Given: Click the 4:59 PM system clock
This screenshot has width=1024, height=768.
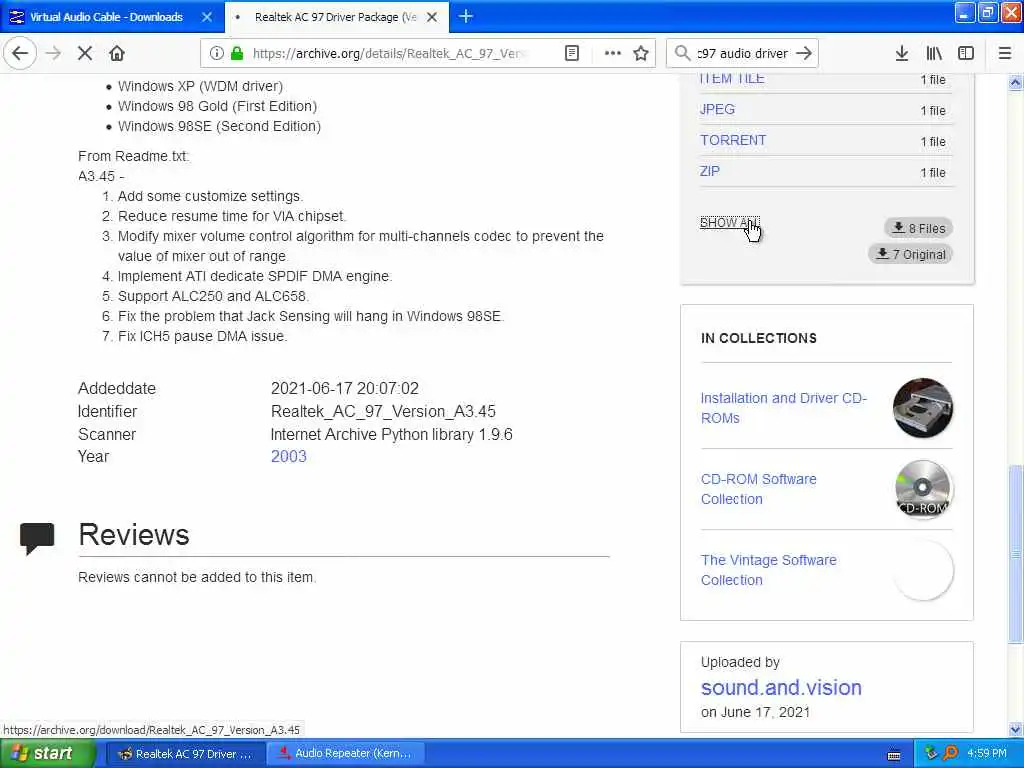Looking at the screenshot, I should tap(987, 754).
